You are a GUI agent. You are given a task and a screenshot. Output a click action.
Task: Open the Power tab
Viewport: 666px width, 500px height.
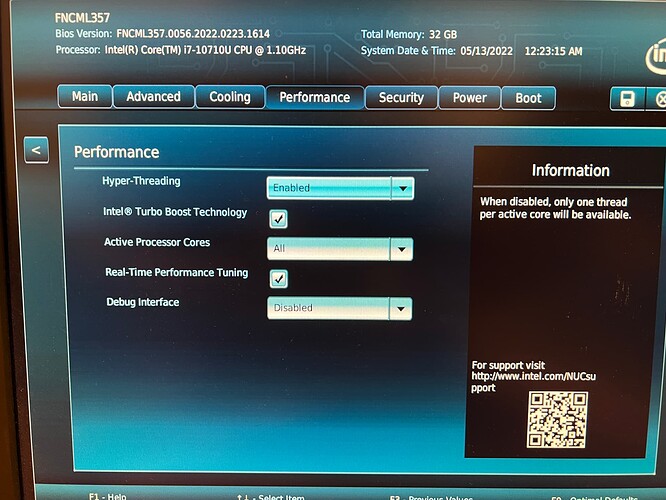[x=469, y=98]
